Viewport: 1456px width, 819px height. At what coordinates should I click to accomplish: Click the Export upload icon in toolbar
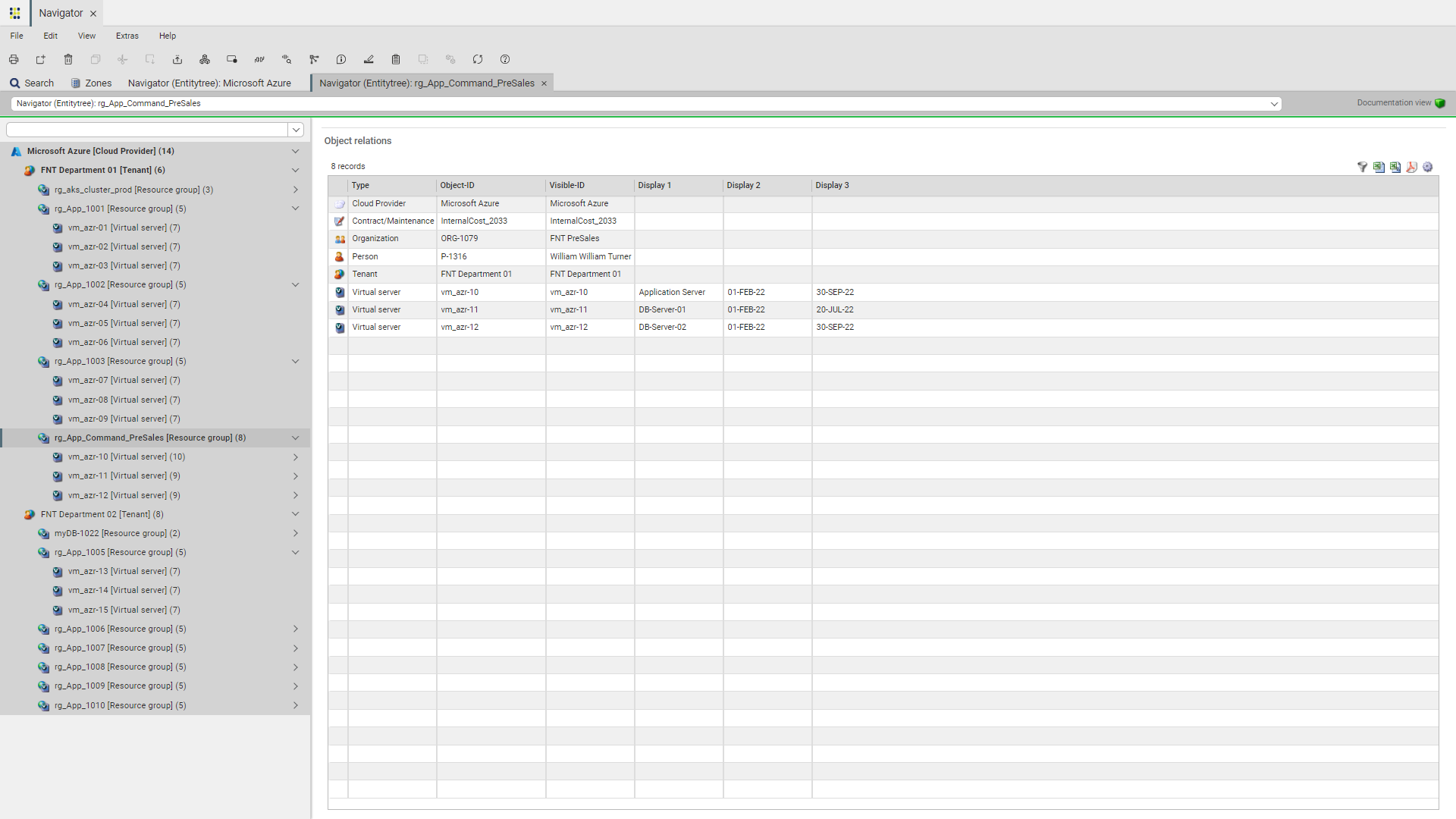(177, 59)
